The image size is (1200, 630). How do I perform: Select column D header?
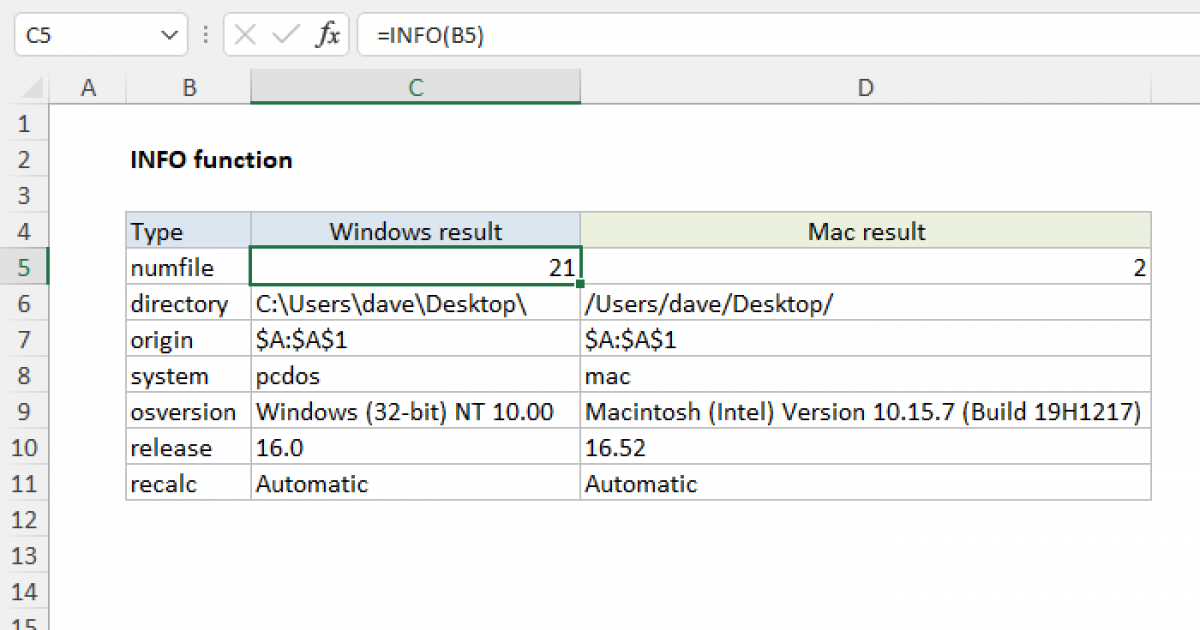click(865, 88)
